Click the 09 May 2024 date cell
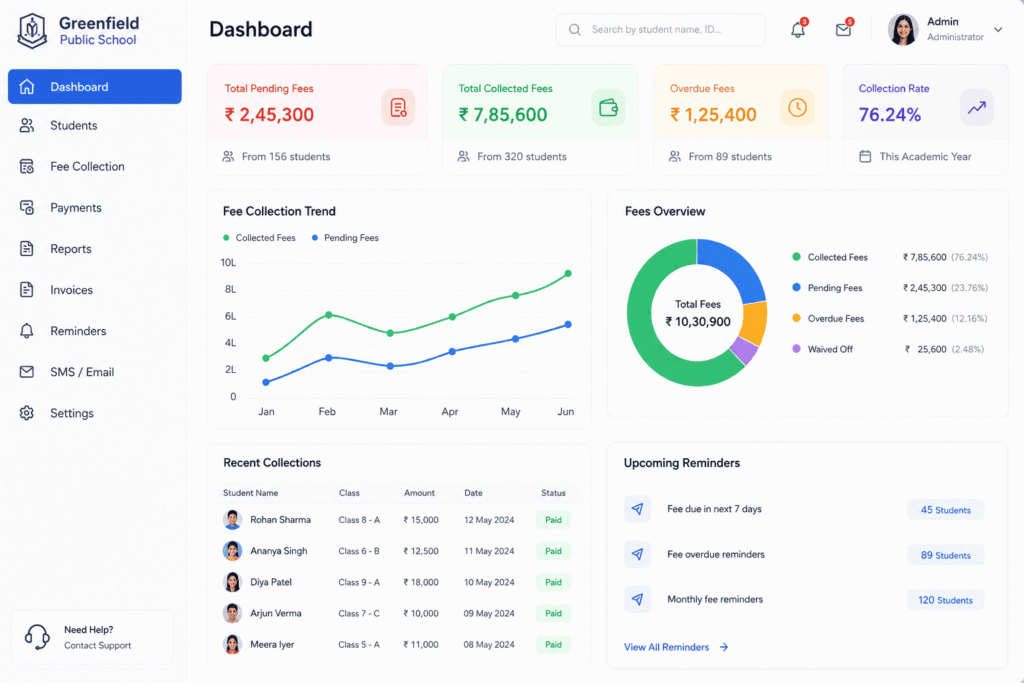 (x=488, y=613)
